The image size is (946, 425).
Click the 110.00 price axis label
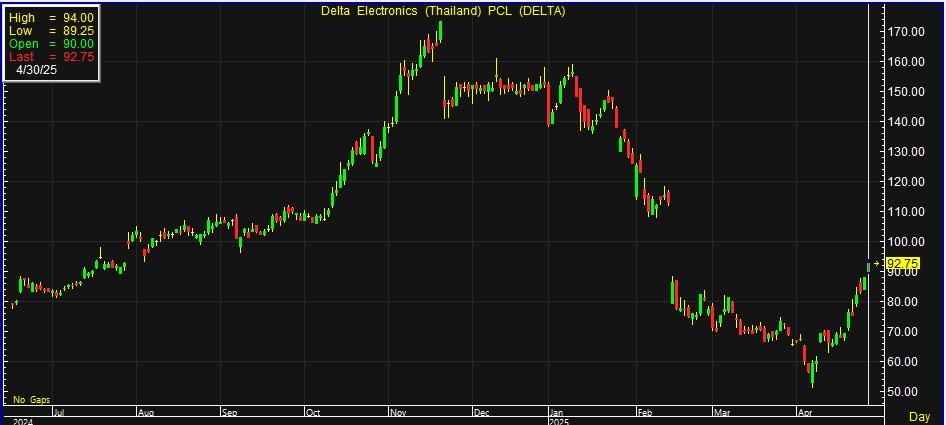907,212
